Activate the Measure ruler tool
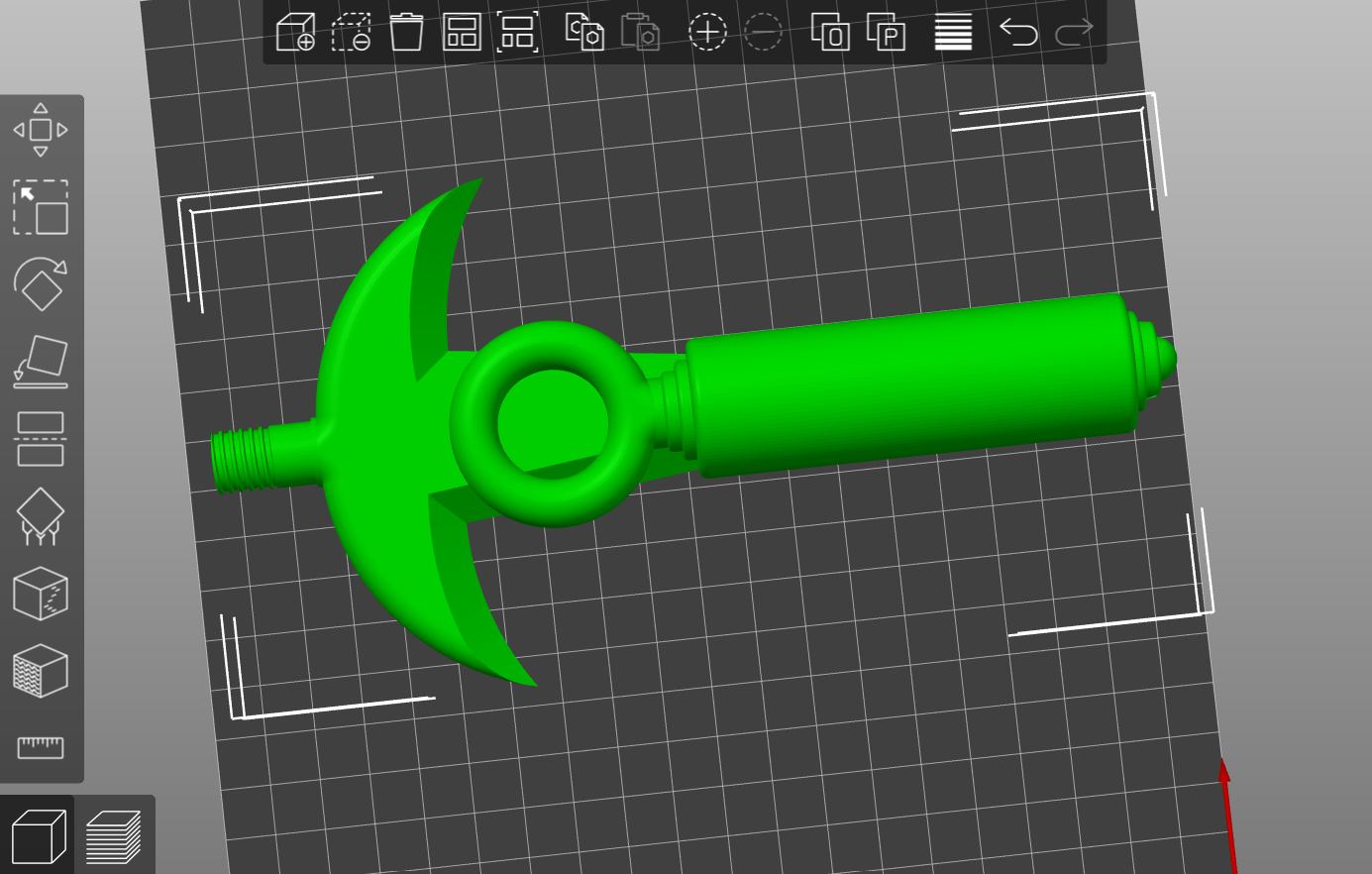The height and width of the screenshot is (874, 1372). click(41, 748)
